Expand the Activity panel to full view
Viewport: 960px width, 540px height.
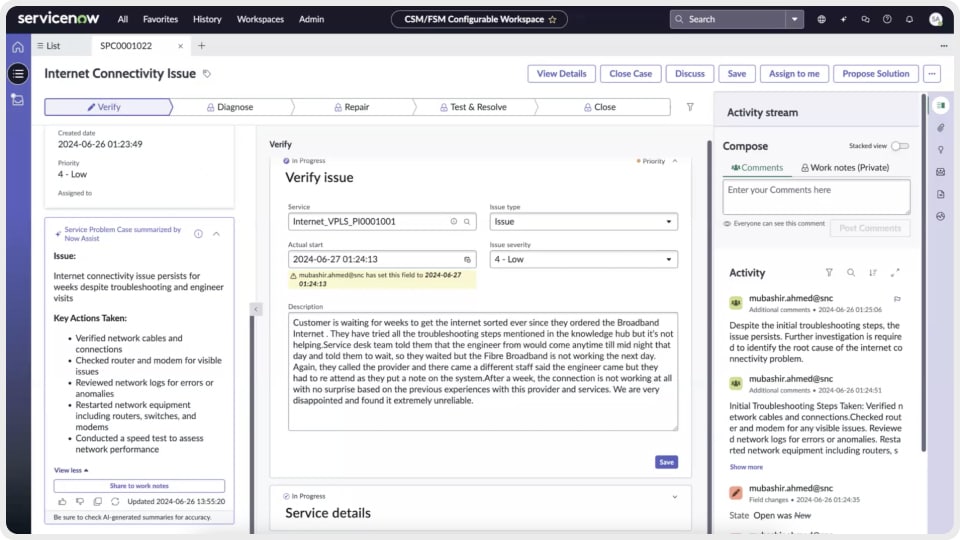click(x=895, y=272)
